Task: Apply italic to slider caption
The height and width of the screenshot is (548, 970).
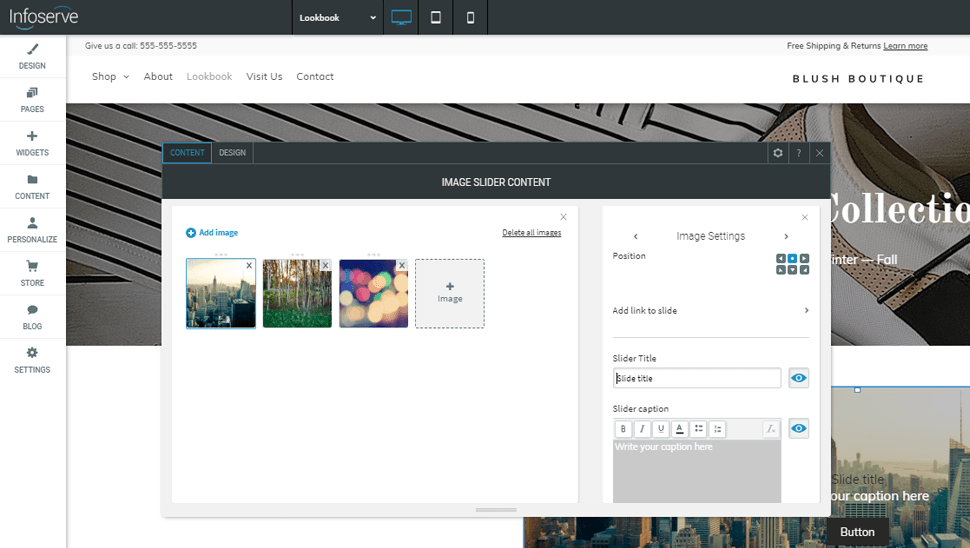Action: tap(642, 429)
